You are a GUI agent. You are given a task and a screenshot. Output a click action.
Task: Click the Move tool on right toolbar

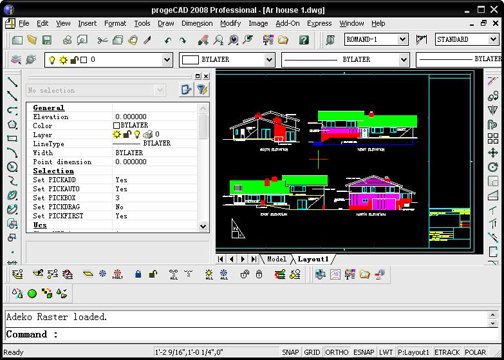[493, 153]
